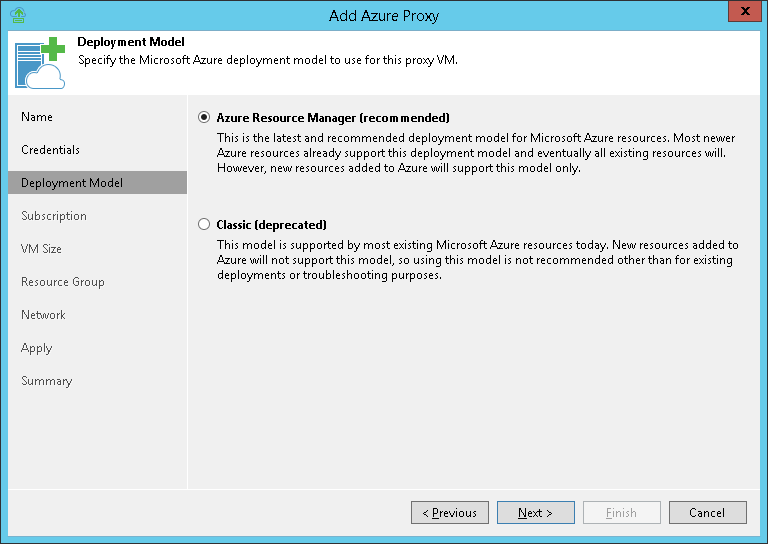Image resolution: width=768 pixels, height=544 pixels.
Task: Cancel the Add Azure Proxy wizard
Action: (707, 513)
